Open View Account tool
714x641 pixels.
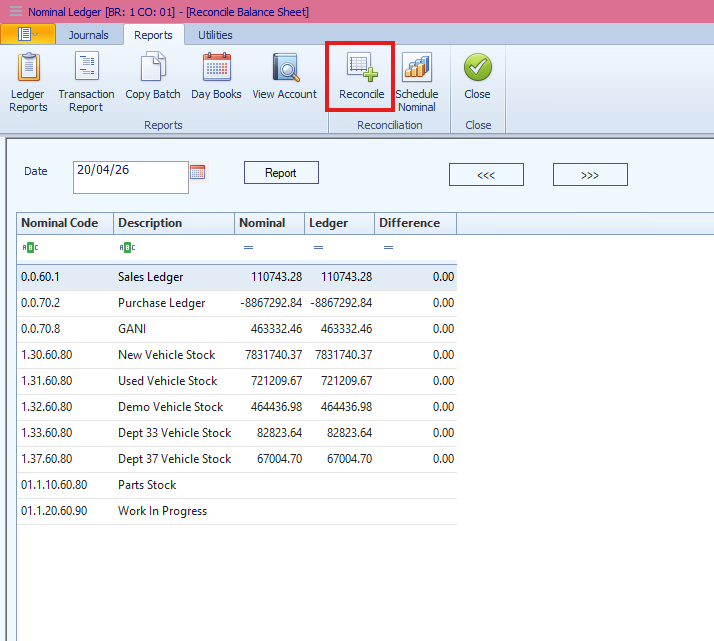pyautogui.click(x=285, y=76)
